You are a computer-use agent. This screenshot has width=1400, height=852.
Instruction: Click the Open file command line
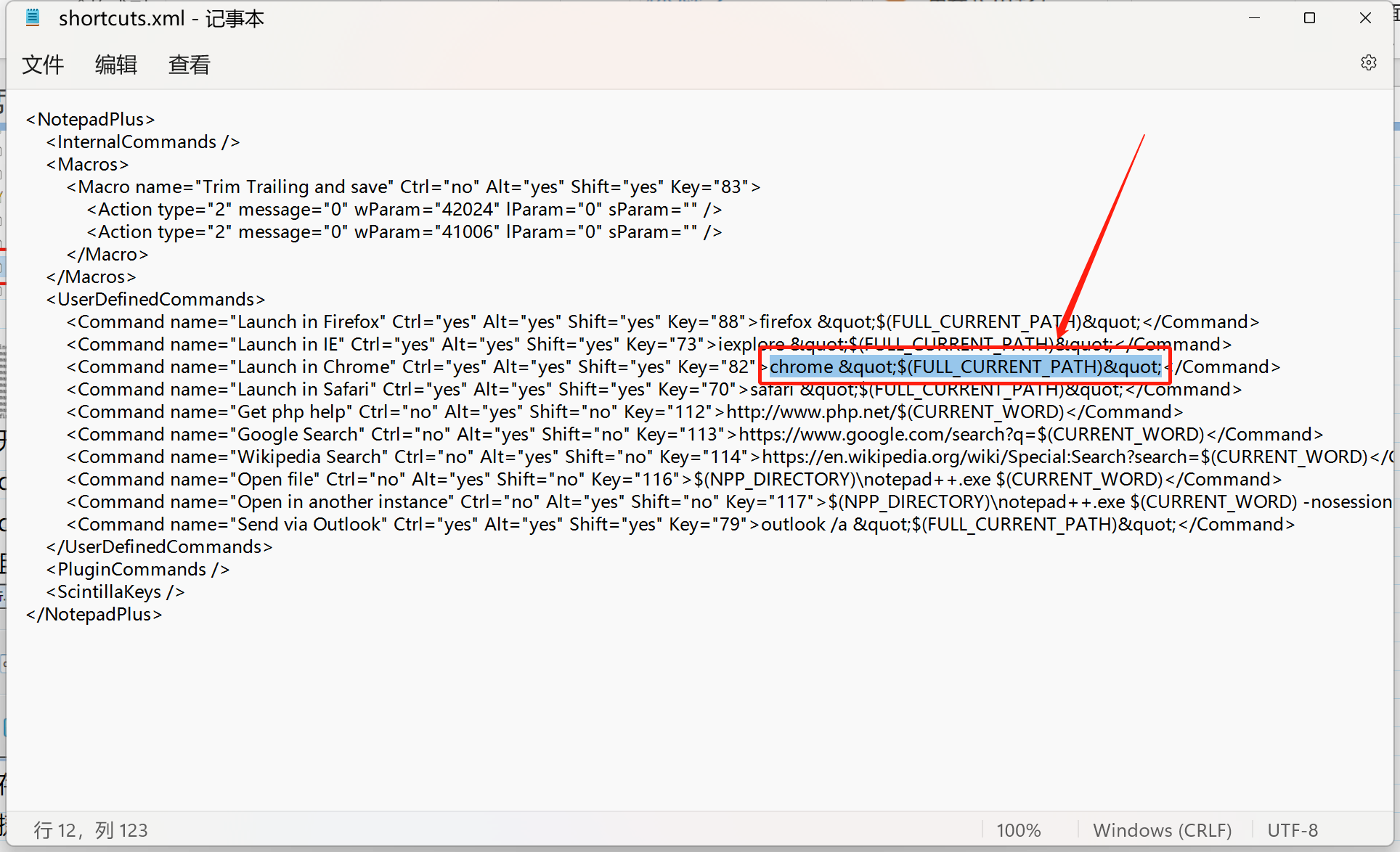674,479
